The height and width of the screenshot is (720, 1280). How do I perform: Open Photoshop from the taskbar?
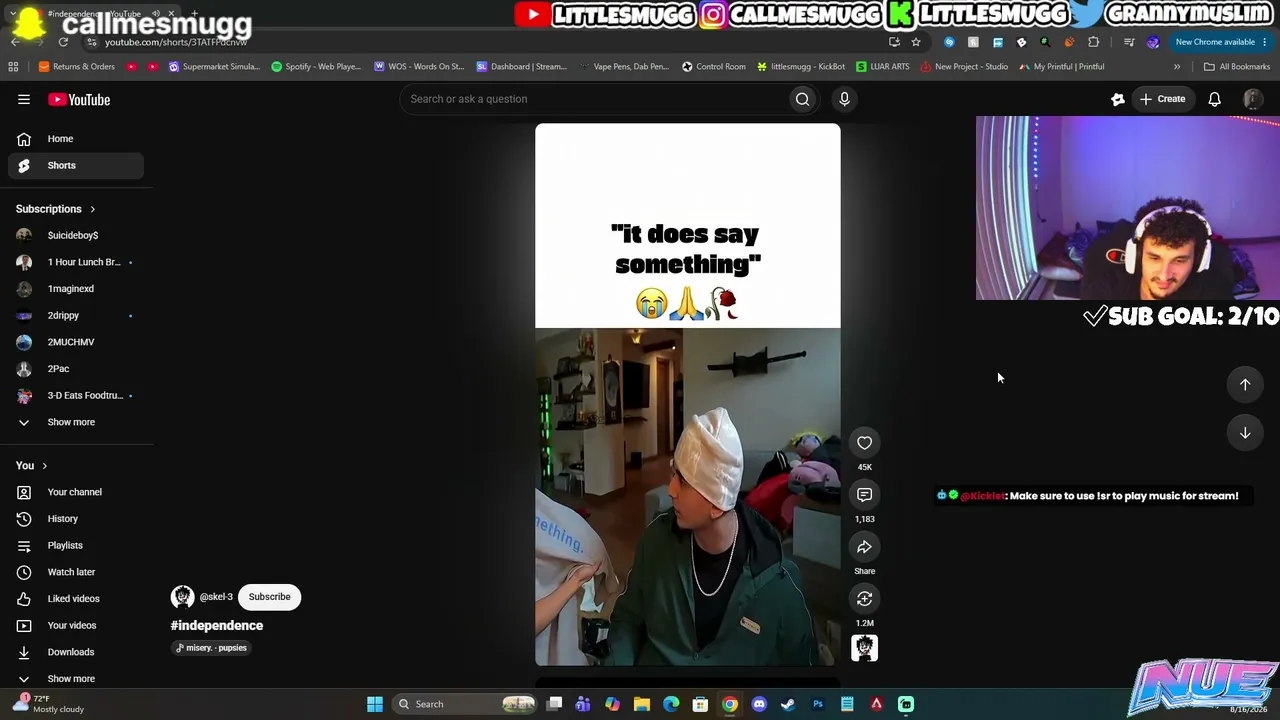818,704
